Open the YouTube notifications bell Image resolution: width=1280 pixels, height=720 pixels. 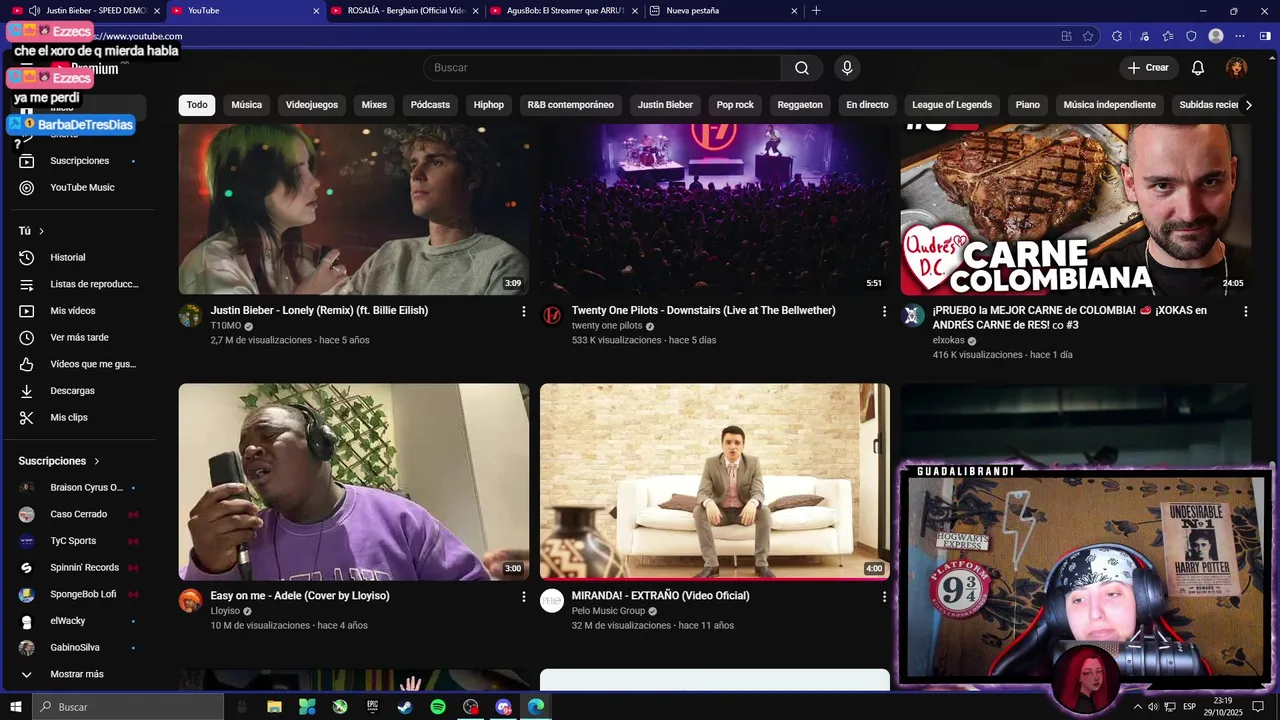click(x=1197, y=68)
